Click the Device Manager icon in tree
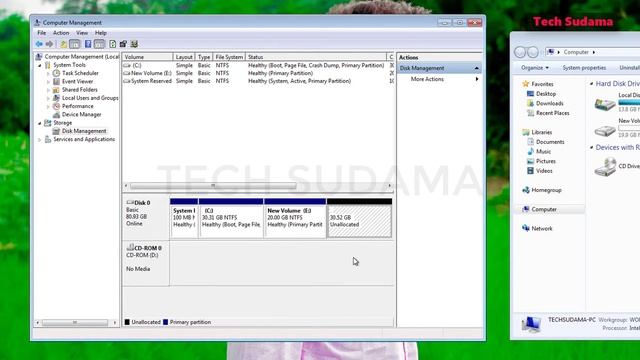 click(x=56, y=114)
